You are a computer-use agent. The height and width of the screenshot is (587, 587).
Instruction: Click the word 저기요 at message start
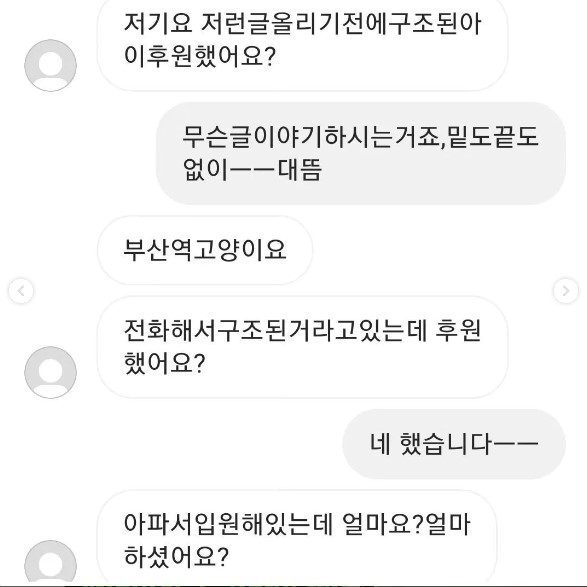158,24
